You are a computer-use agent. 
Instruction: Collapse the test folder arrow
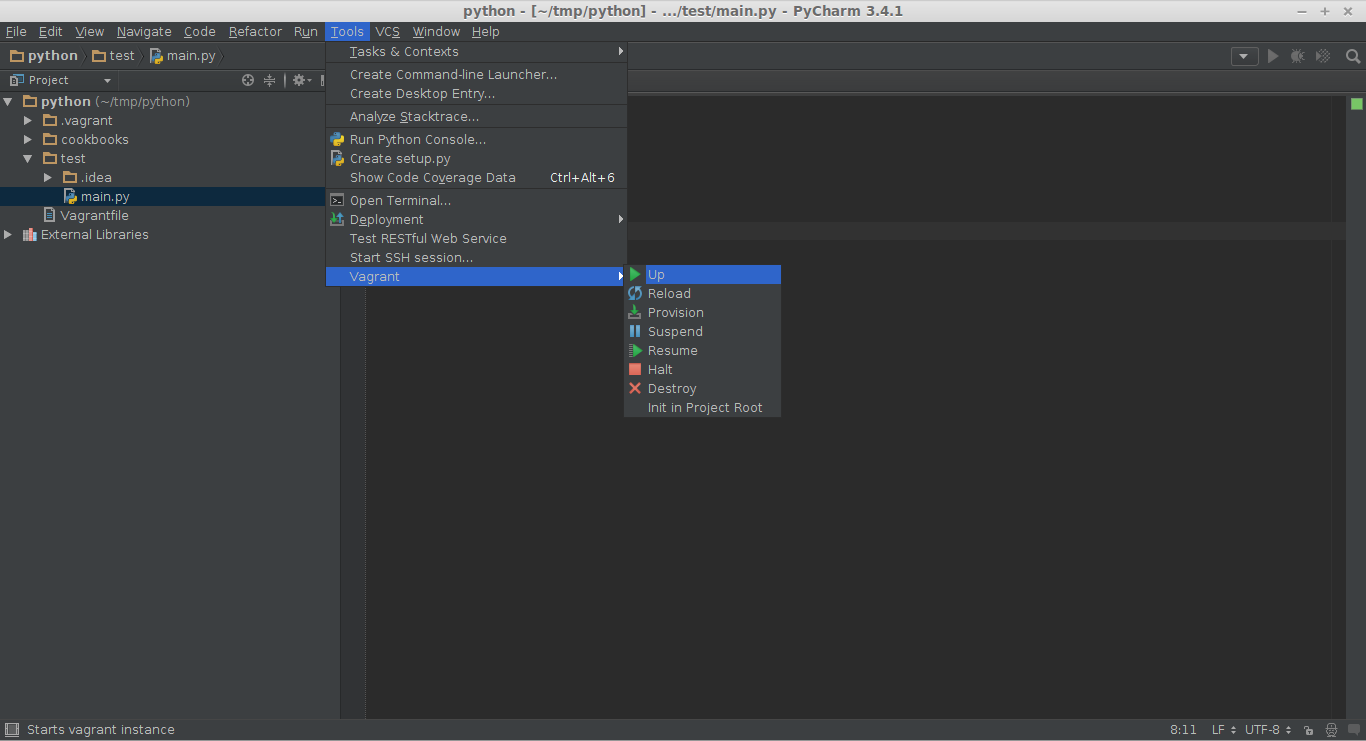tap(28, 158)
